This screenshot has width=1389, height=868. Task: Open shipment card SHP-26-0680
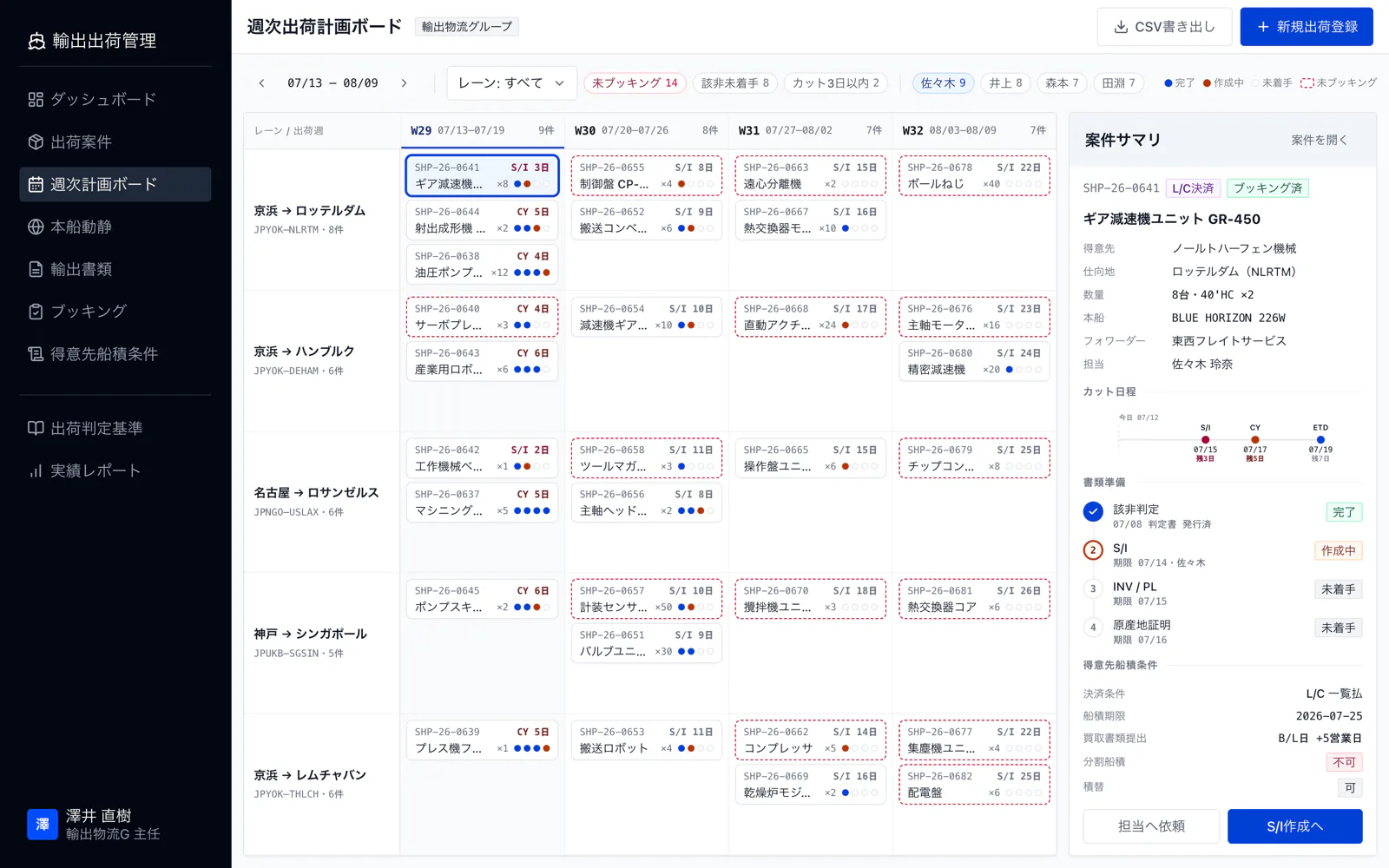point(974,361)
